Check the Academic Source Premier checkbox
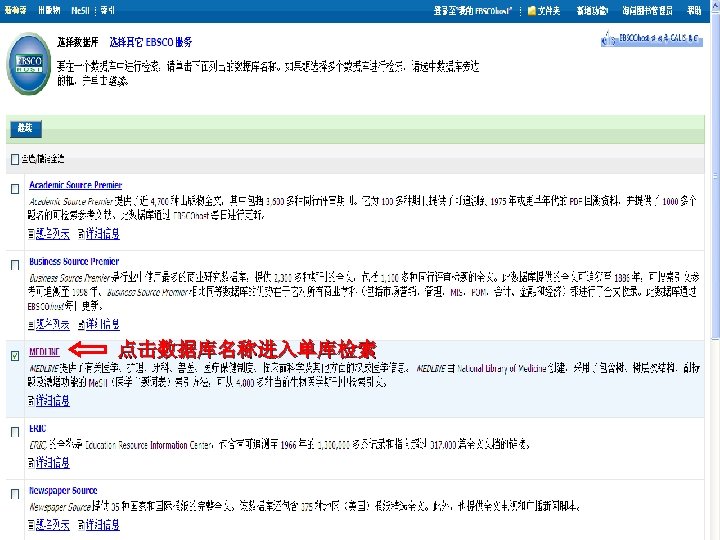The image size is (720, 540). (15, 189)
